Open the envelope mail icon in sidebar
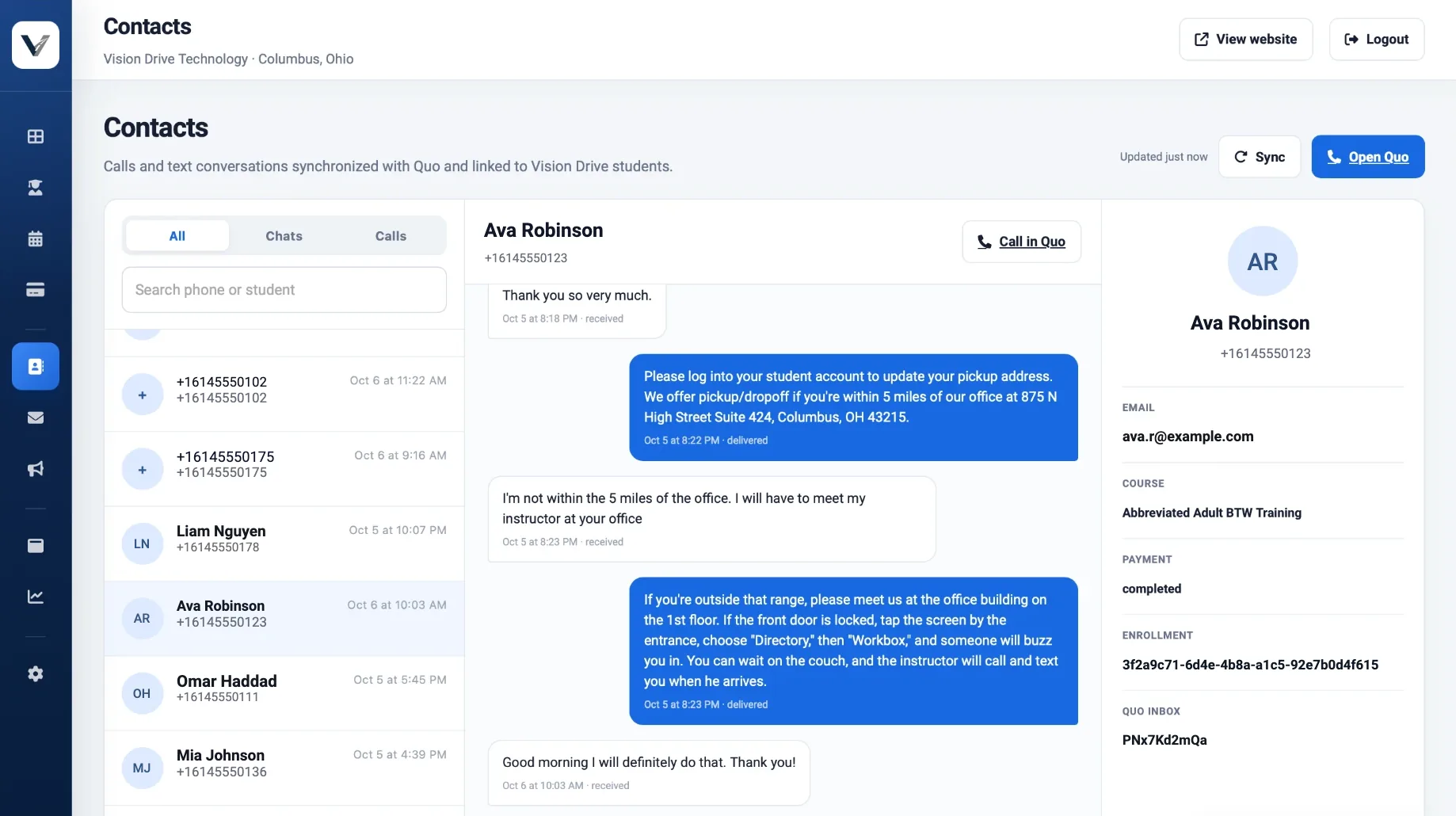 36,418
